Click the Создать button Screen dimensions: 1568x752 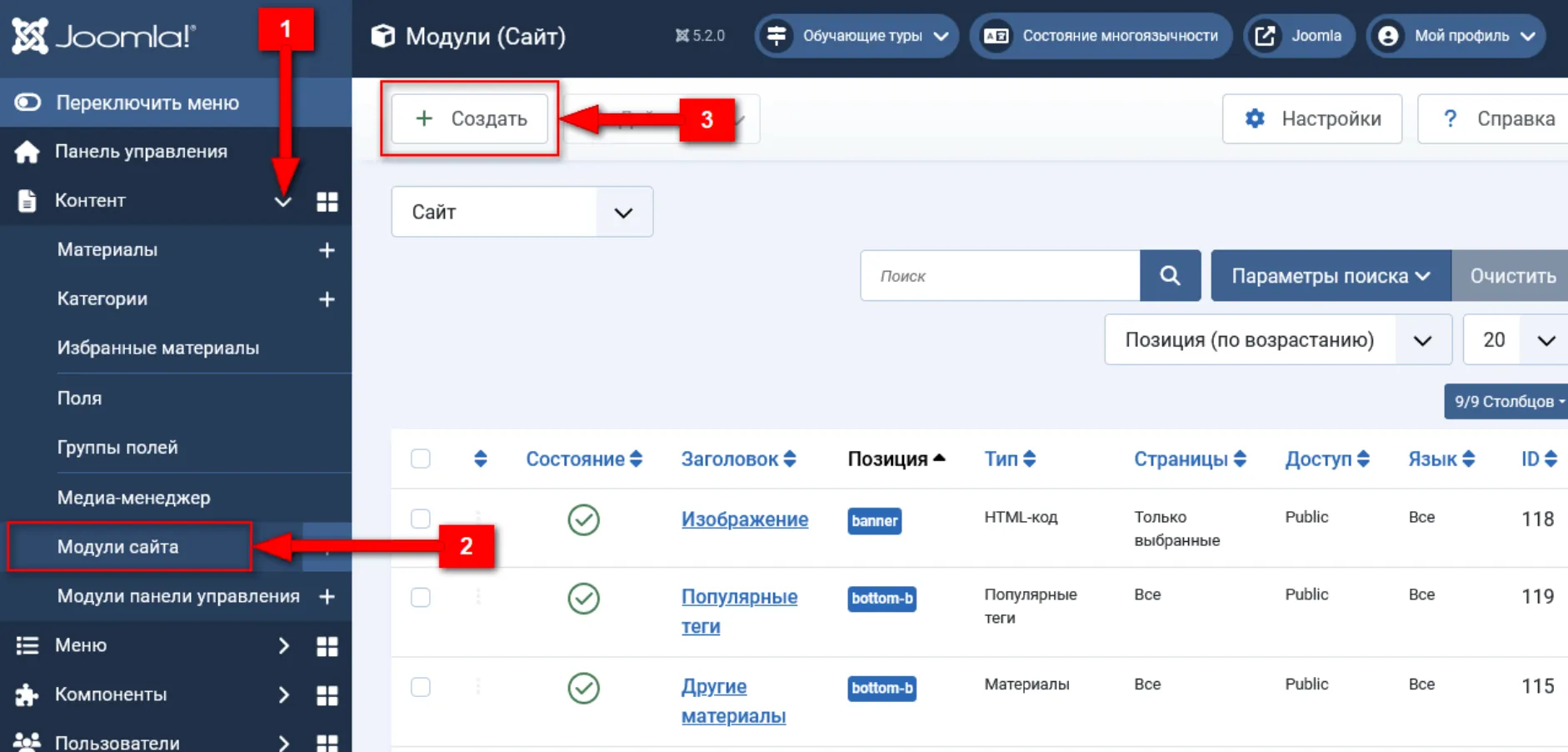(471, 118)
